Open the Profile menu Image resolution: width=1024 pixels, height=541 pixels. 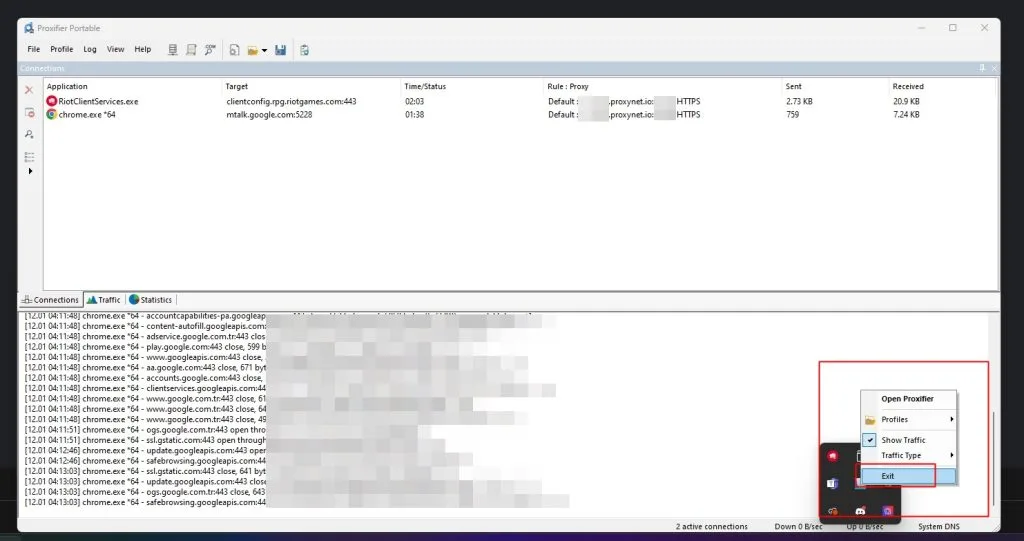[61, 49]
